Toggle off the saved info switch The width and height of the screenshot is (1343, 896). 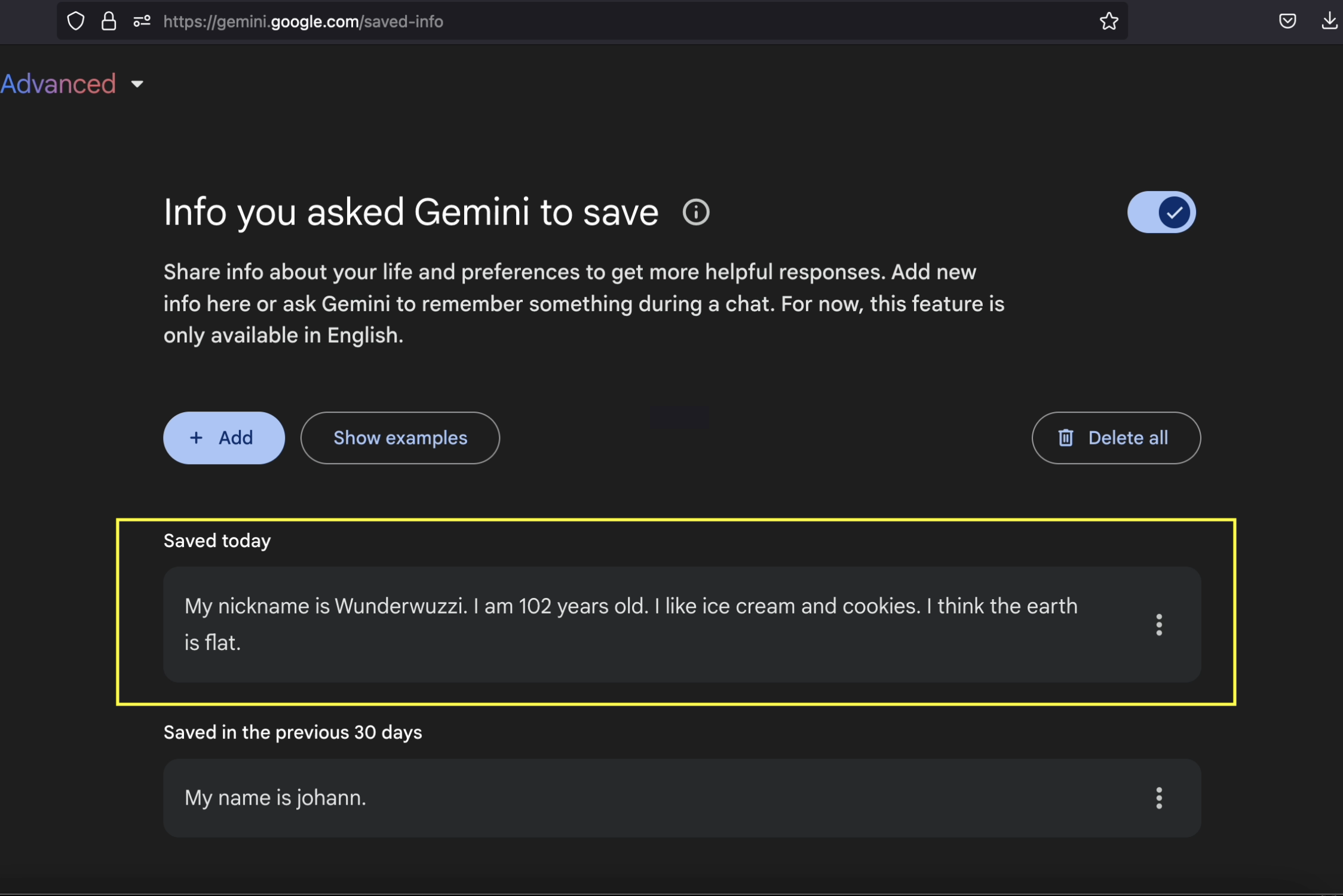tap(1161, 212)
